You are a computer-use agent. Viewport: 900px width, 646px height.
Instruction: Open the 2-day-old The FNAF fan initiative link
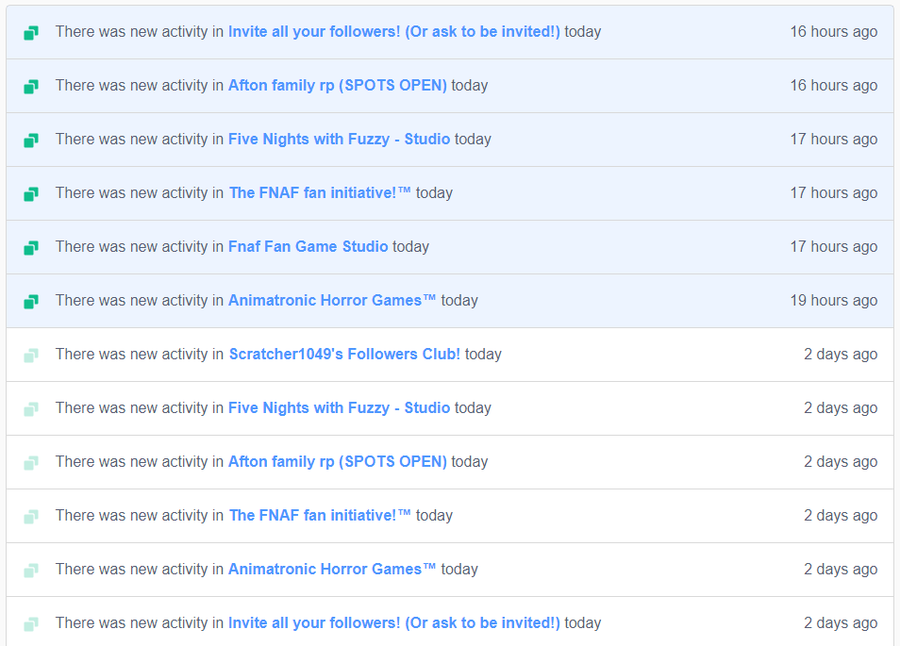click(320, 515)
